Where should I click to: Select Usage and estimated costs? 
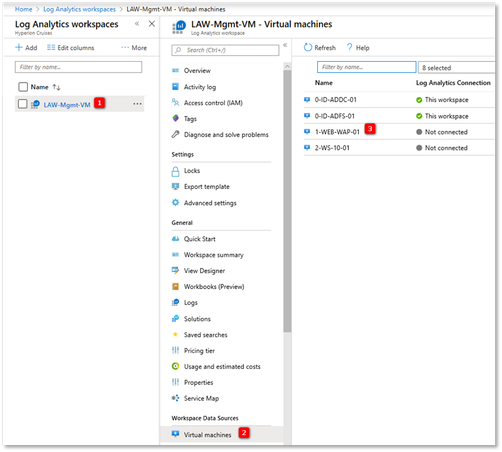pyautogui.click(x=222, y=367)
